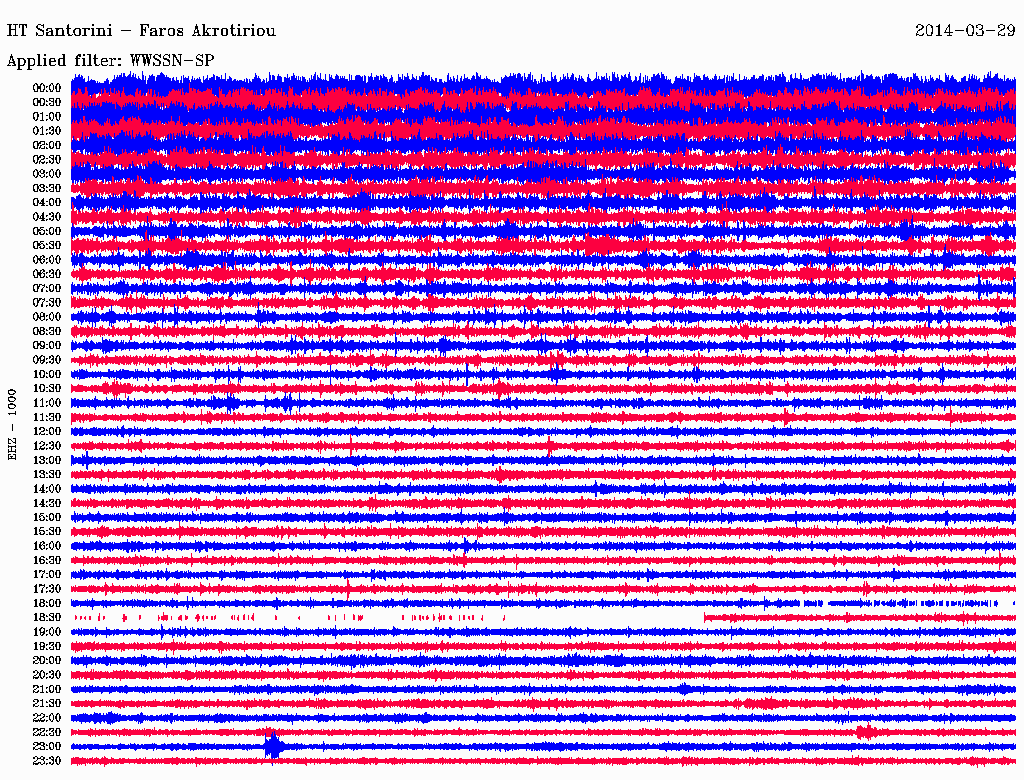Select the 06:00 time label
1024x780 pixels.
tap(46, 259)
